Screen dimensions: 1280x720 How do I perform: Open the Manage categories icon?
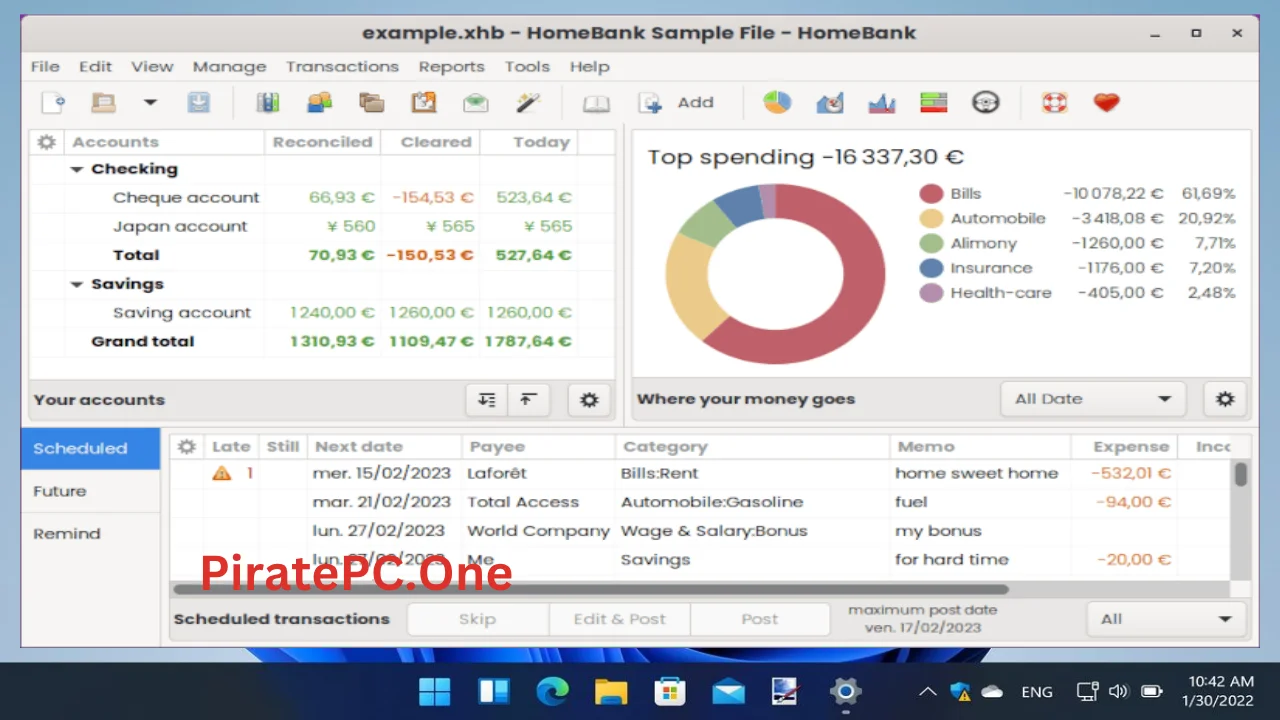pyautogui.click(x=371, y=102)
